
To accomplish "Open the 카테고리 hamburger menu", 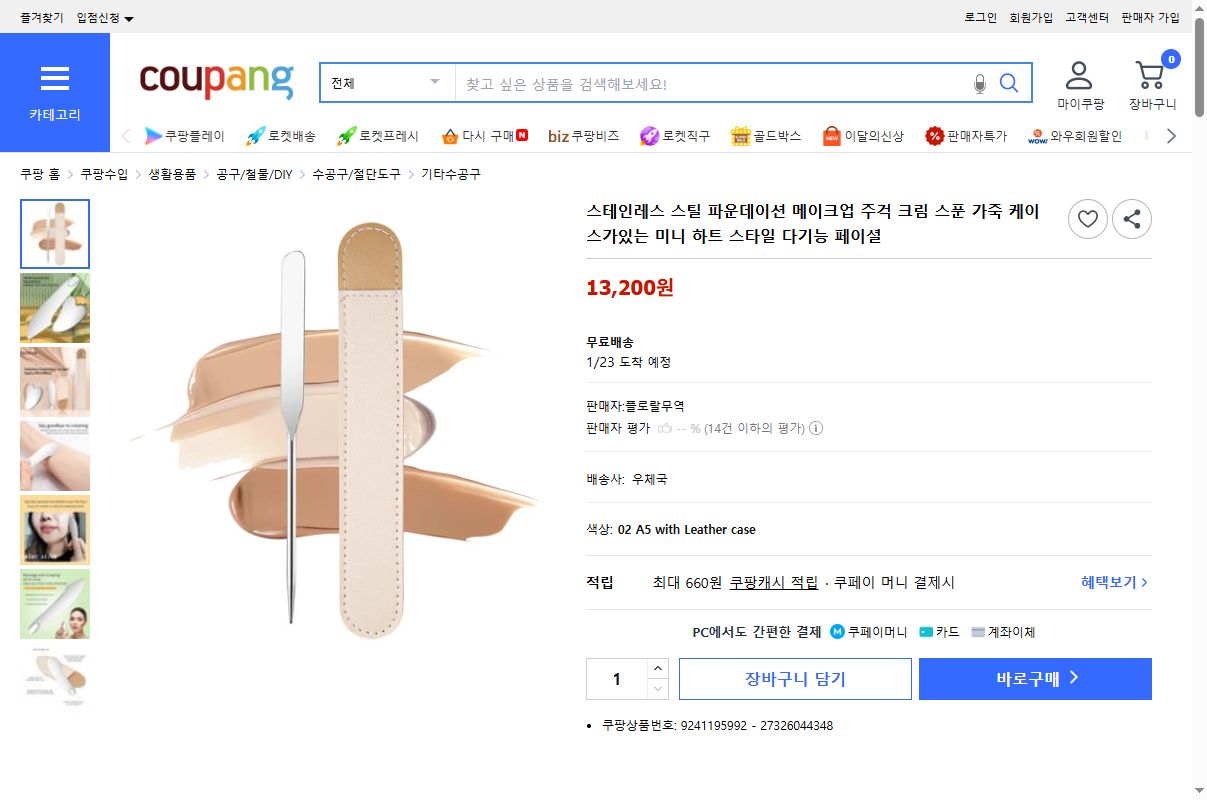I will pos(55,79).
